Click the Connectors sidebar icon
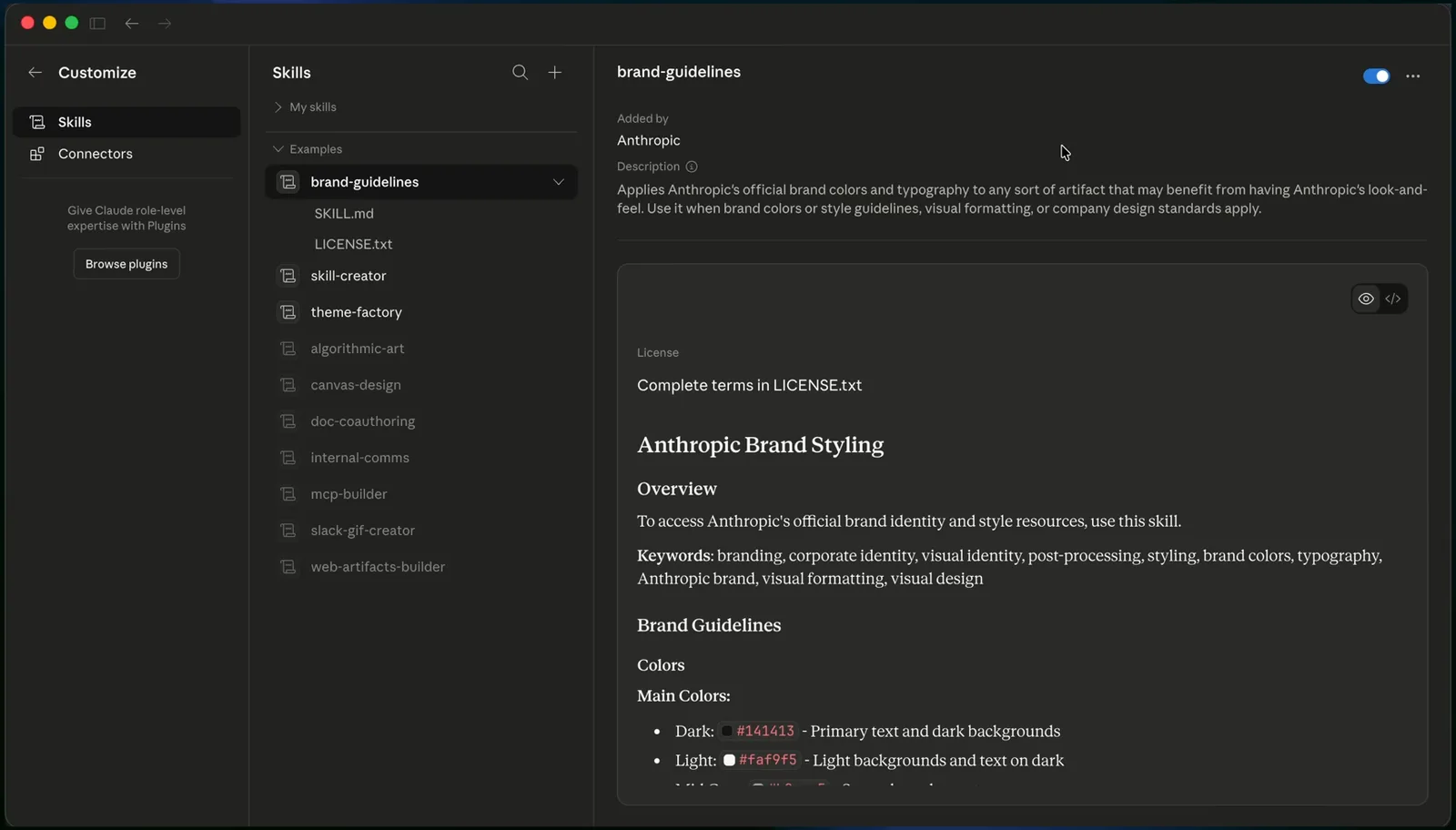Screen dimensions: 1456x830 [37, 154]
